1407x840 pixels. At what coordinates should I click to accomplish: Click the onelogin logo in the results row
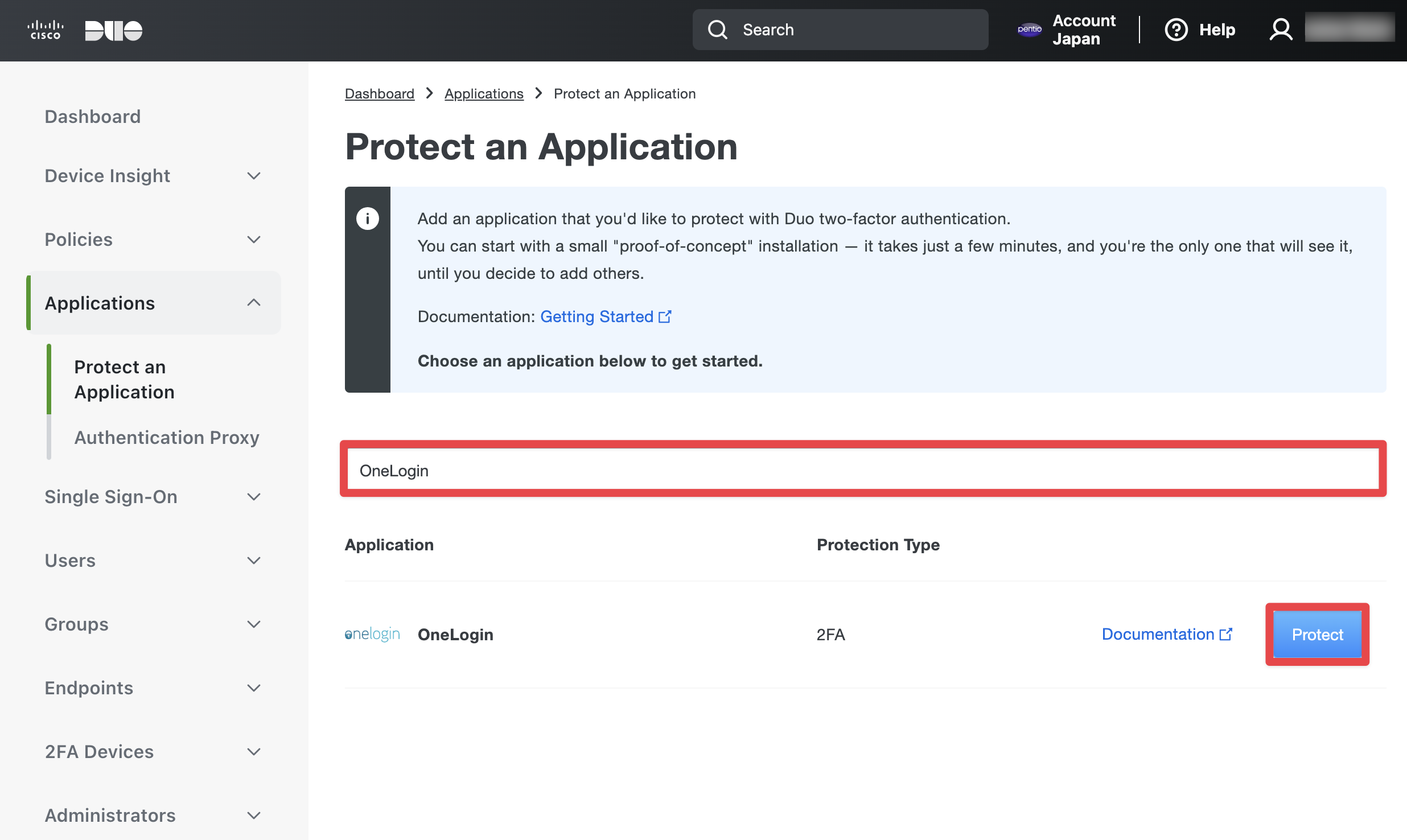coord(373,634)
